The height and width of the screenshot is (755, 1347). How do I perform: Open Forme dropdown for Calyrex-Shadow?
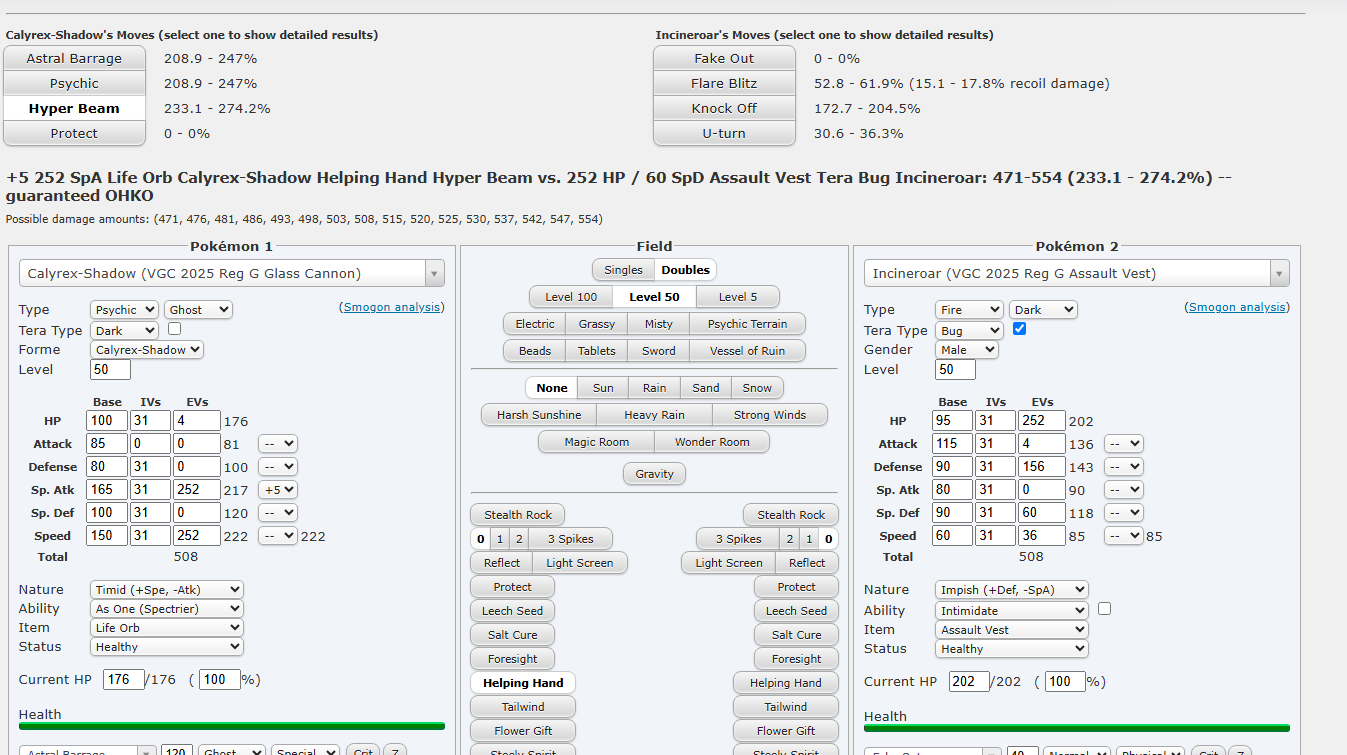147,350
